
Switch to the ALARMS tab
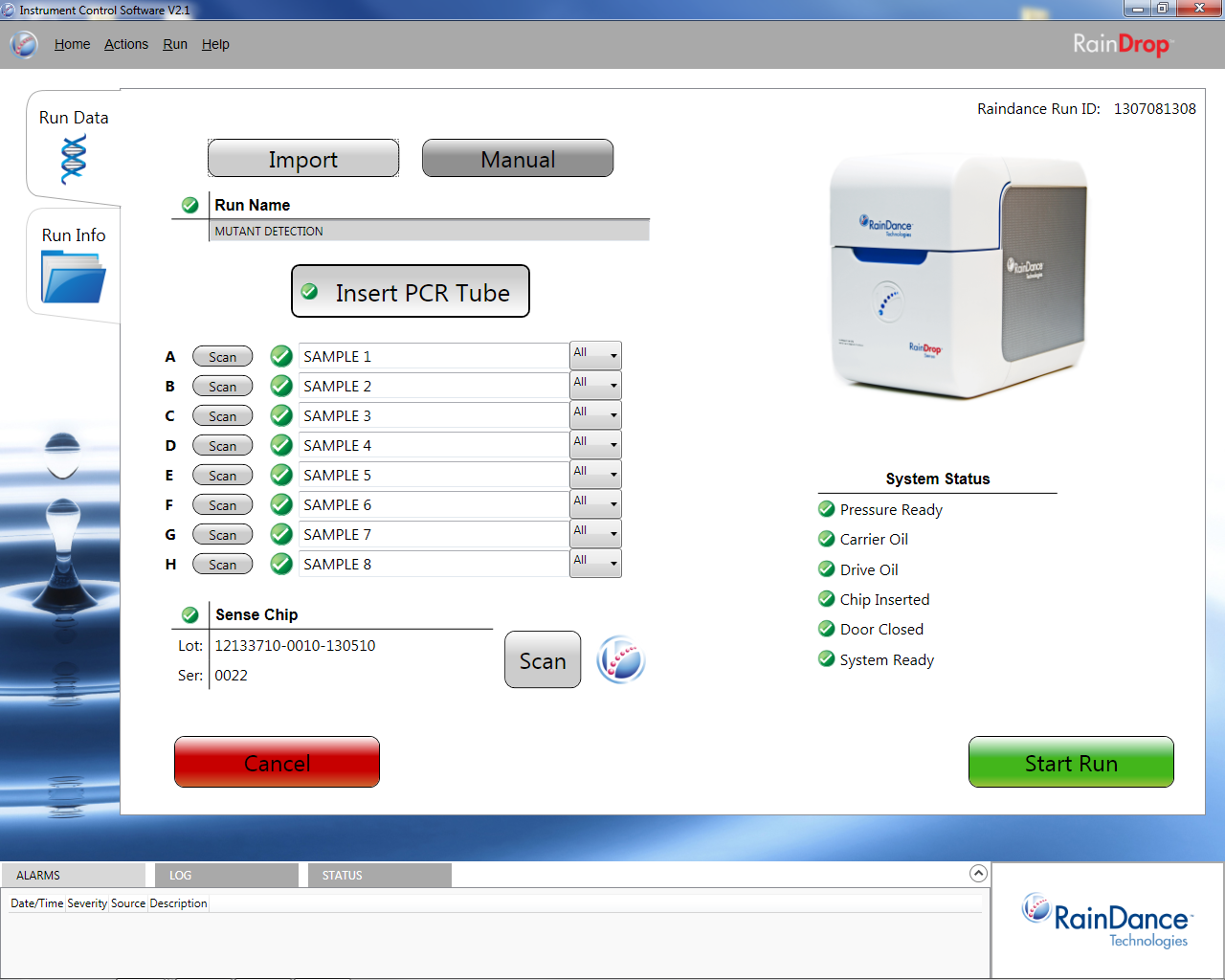(74, 875)
